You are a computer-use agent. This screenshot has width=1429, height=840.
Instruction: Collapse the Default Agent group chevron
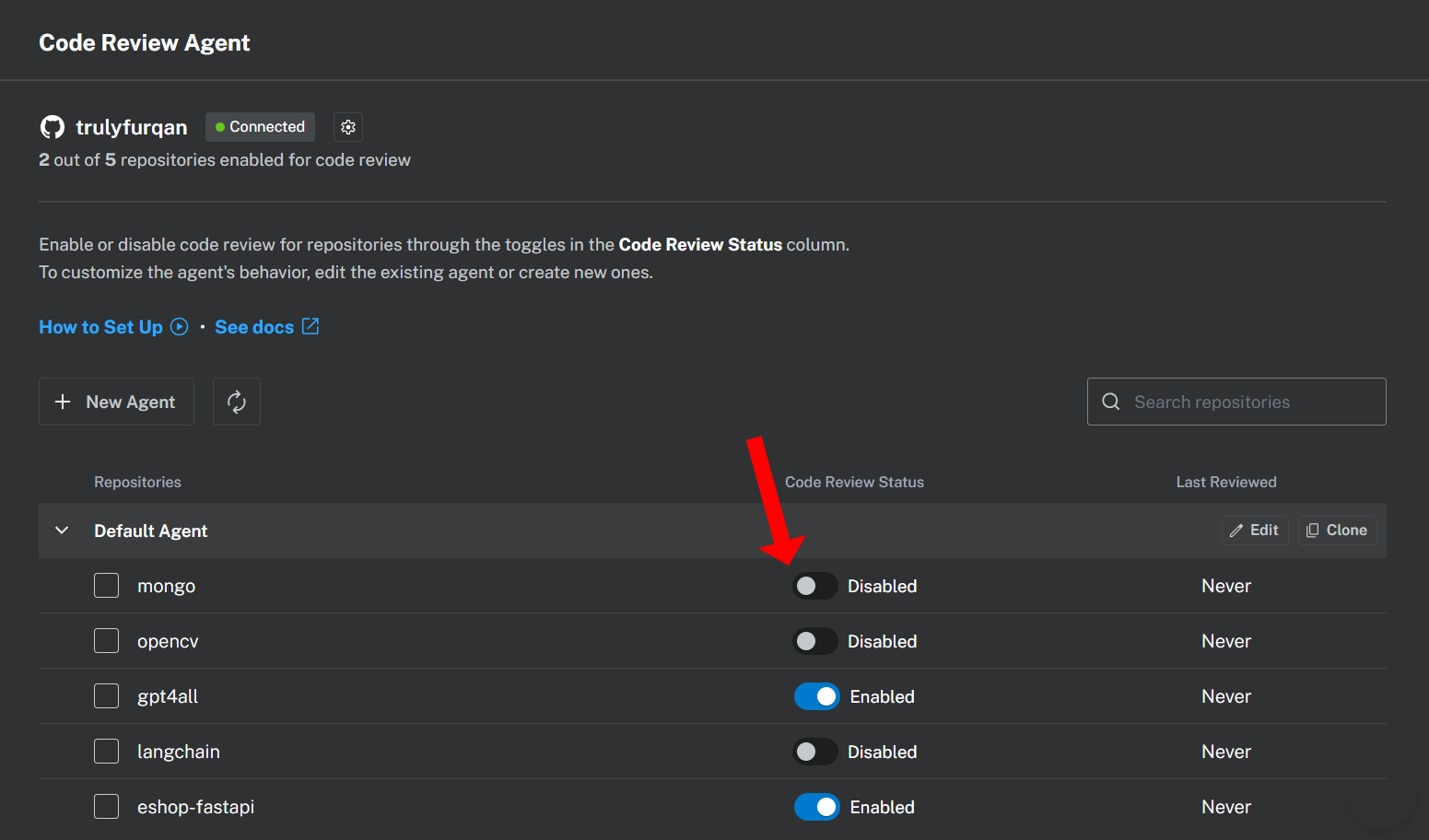tap(62, 531)
